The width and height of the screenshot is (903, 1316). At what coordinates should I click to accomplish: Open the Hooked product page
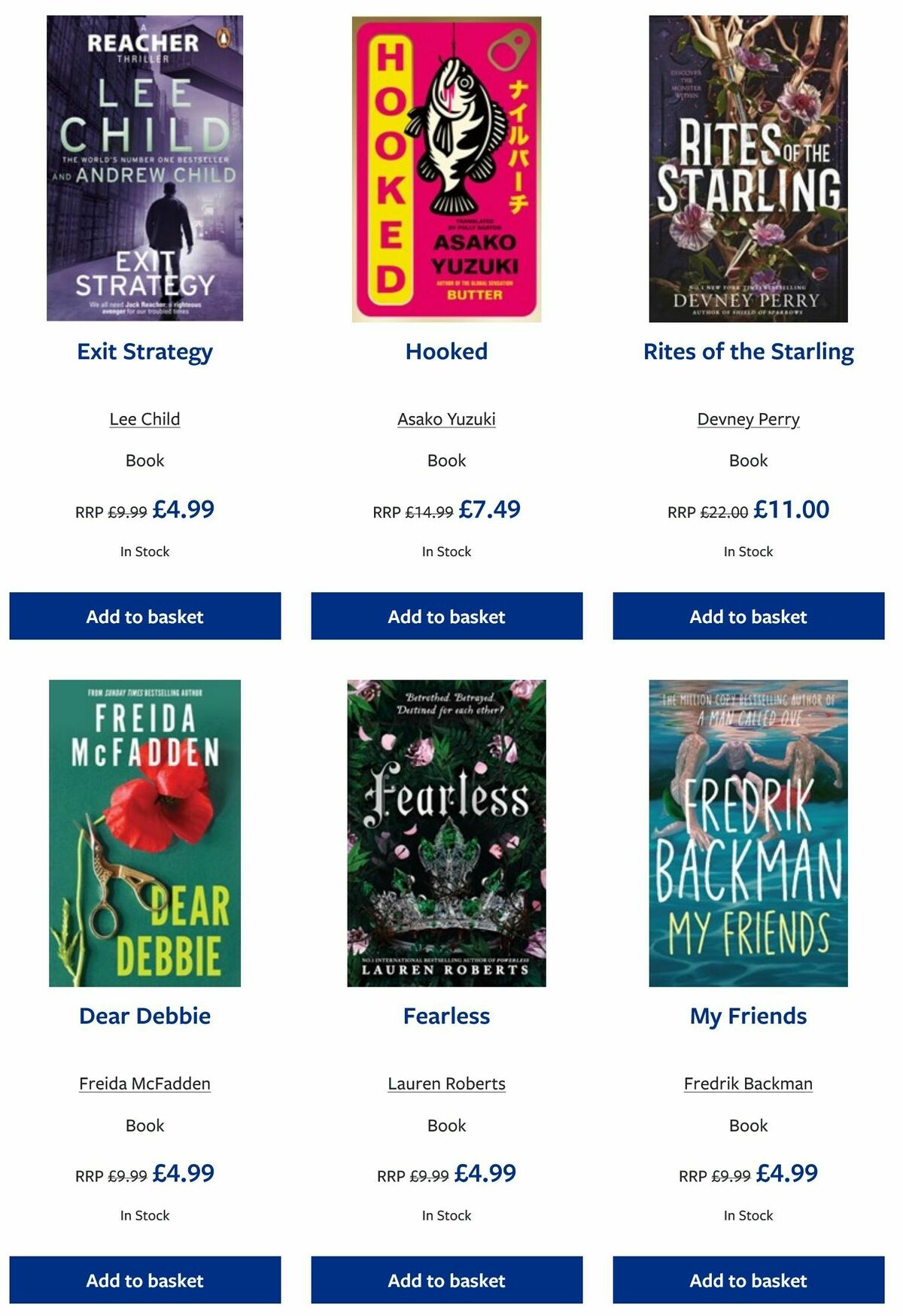click(447, 351)
